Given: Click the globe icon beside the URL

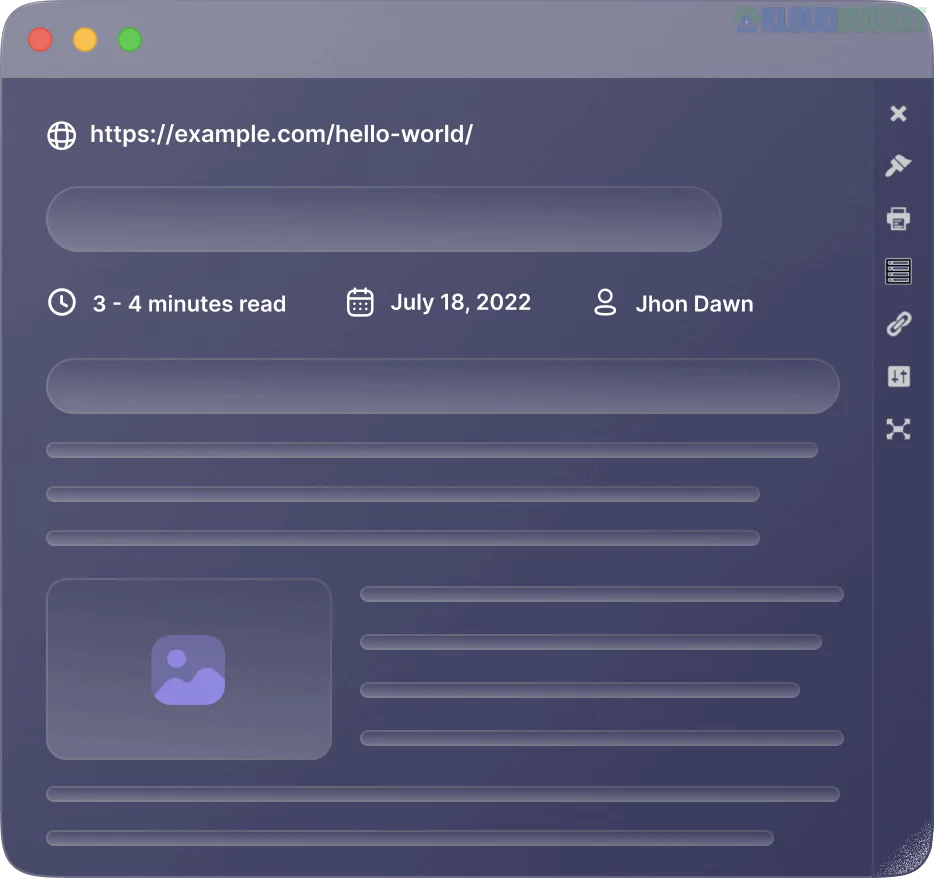Looking at the screenshot, I should point(62,135).
